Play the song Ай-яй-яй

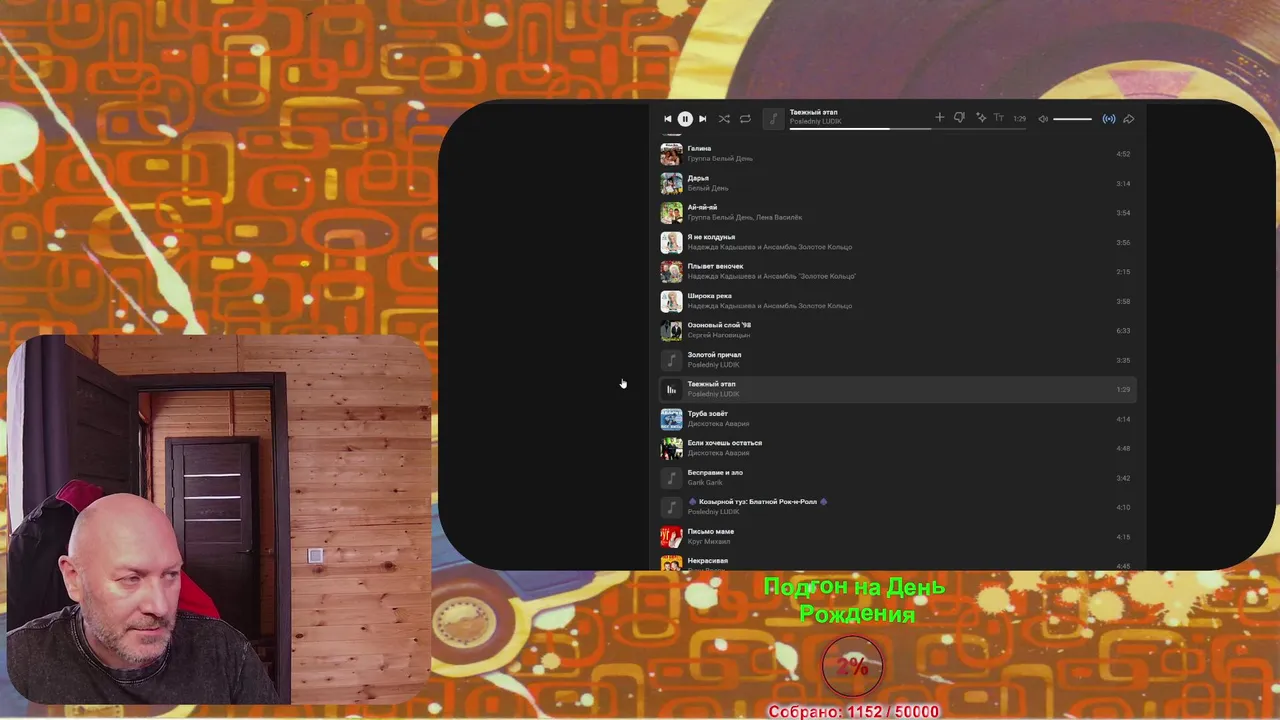pyautogui.click(x=702, y=207)
